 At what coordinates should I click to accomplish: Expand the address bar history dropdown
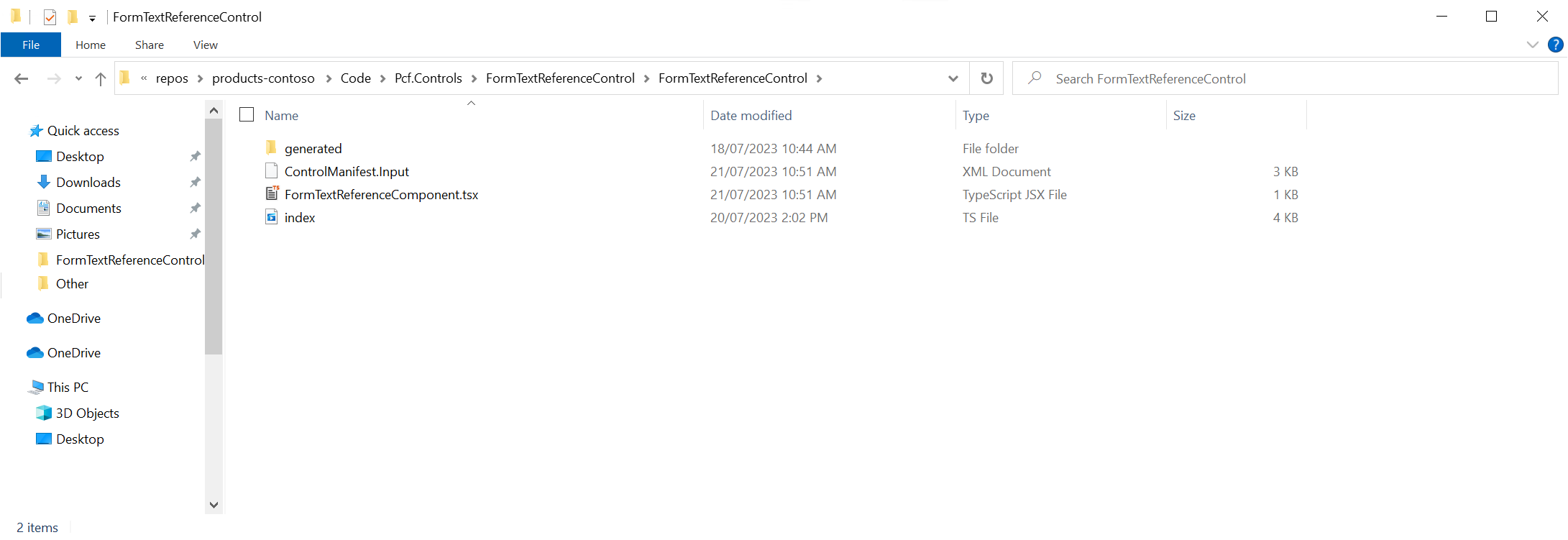point(953,78)
